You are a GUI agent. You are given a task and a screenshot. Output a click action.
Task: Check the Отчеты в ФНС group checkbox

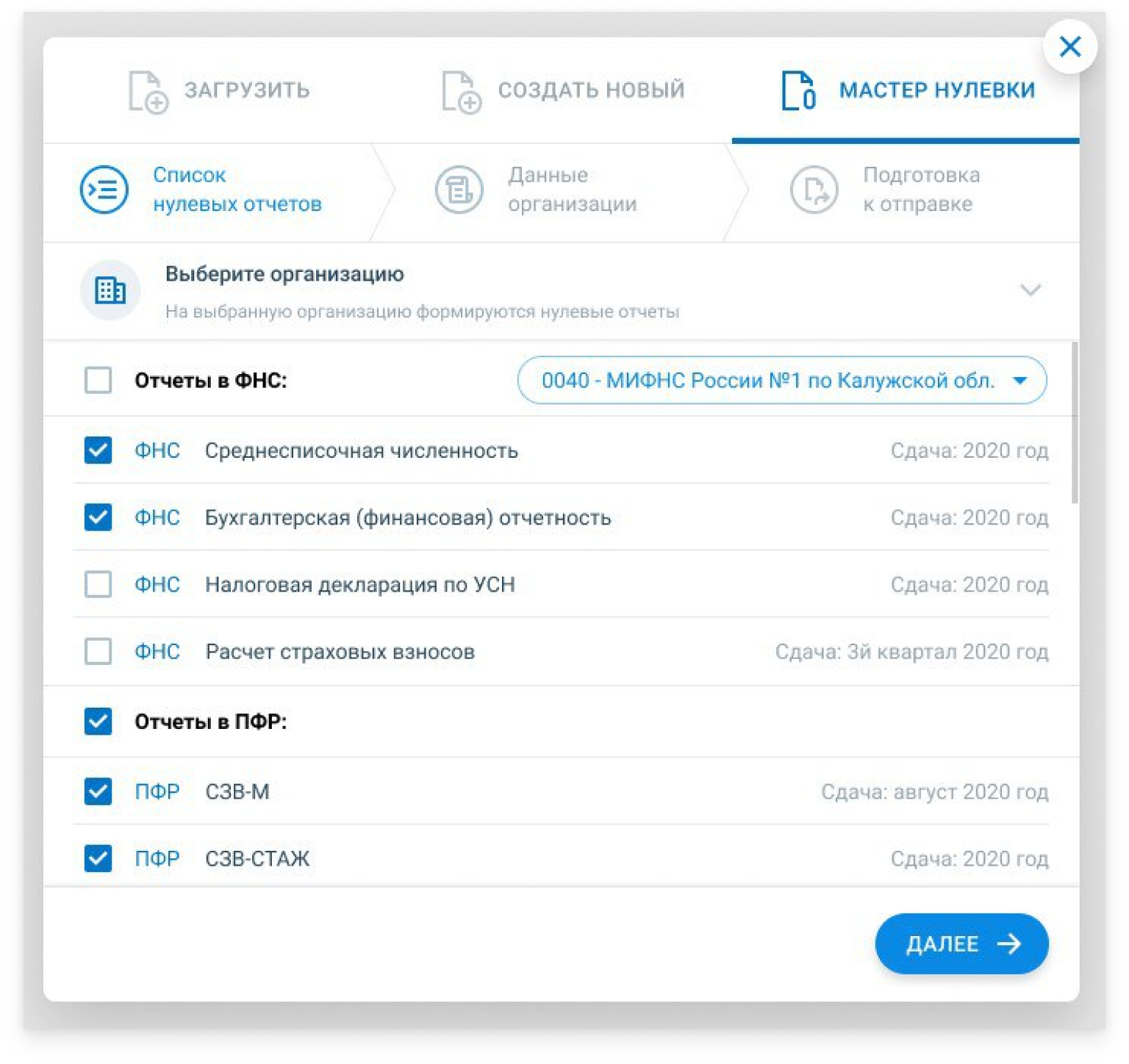(98, 381)
